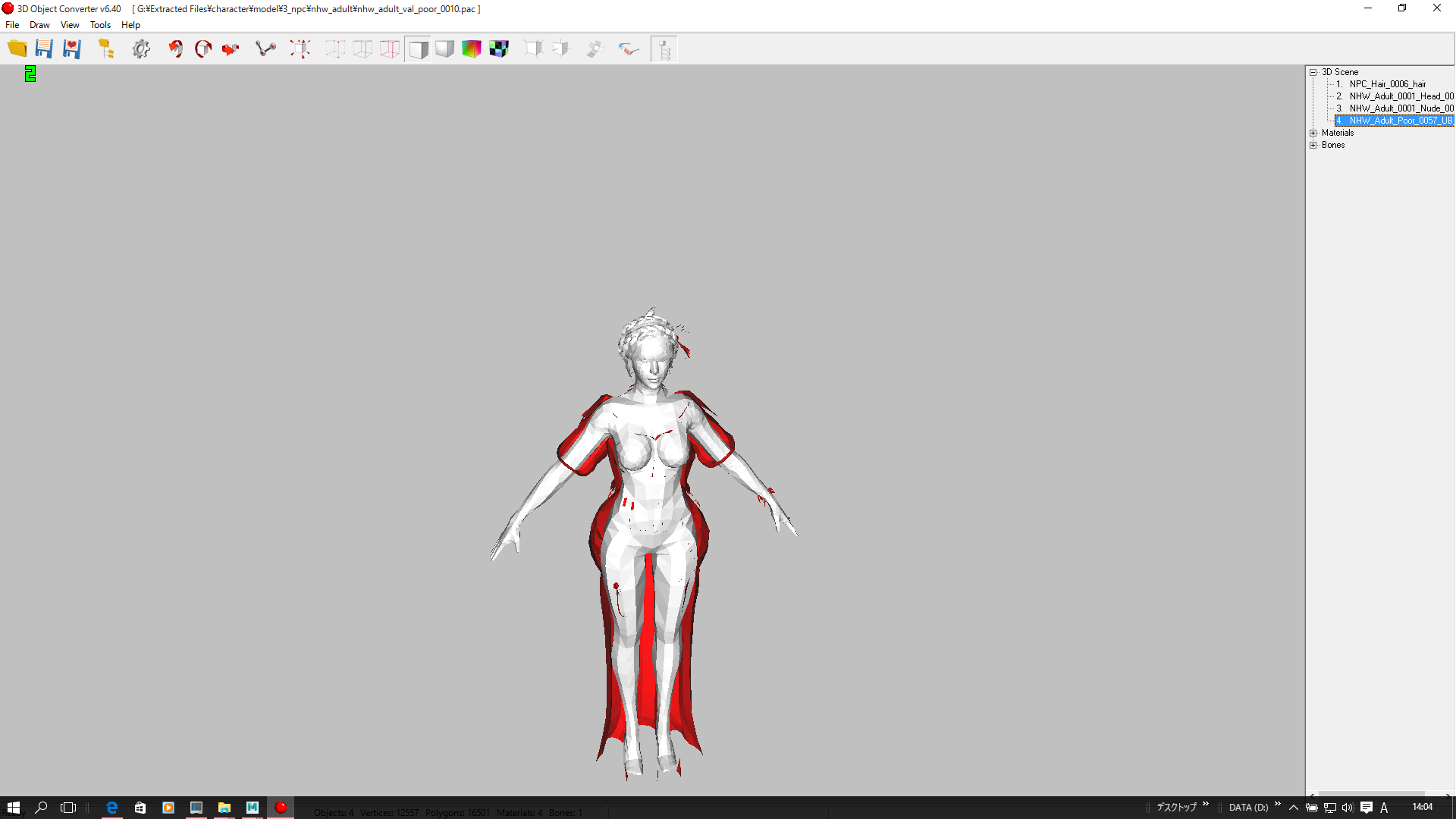Image resolution: width=1456 pixels, height=819 pixels.
Task: Collapse the 3D Scene tree node
Action: (x=1313, y=72)
